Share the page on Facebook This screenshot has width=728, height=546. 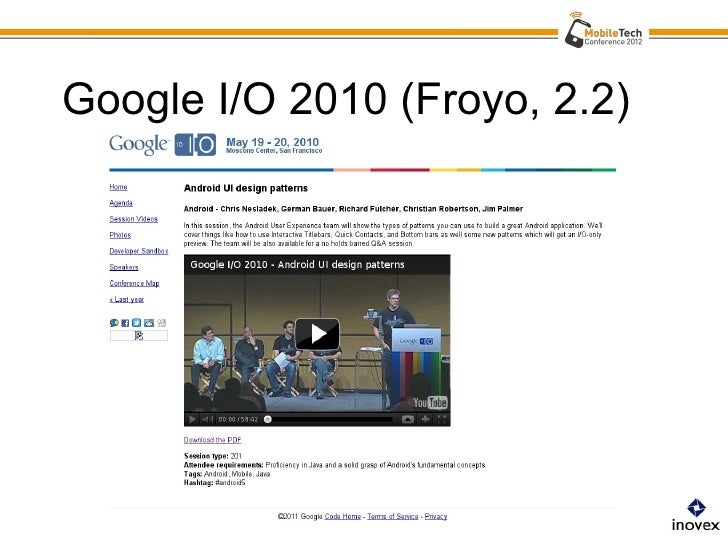pos(125,323)
